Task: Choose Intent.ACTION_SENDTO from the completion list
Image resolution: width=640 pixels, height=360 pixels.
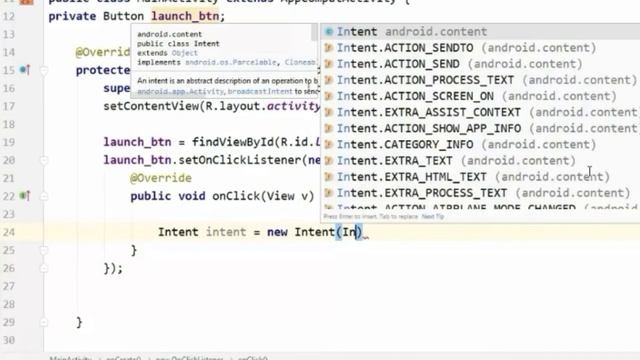Action: (x=480, y=48)
